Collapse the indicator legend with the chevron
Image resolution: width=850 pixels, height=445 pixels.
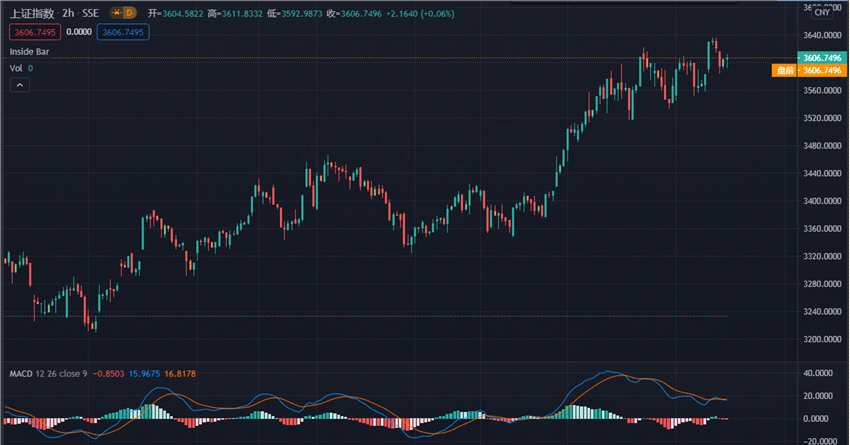pyautogui.click(x=20, y=85)
